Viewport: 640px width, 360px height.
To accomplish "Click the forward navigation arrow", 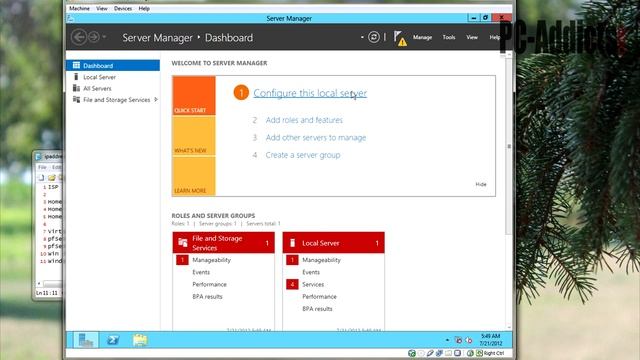I will point(93,37).
